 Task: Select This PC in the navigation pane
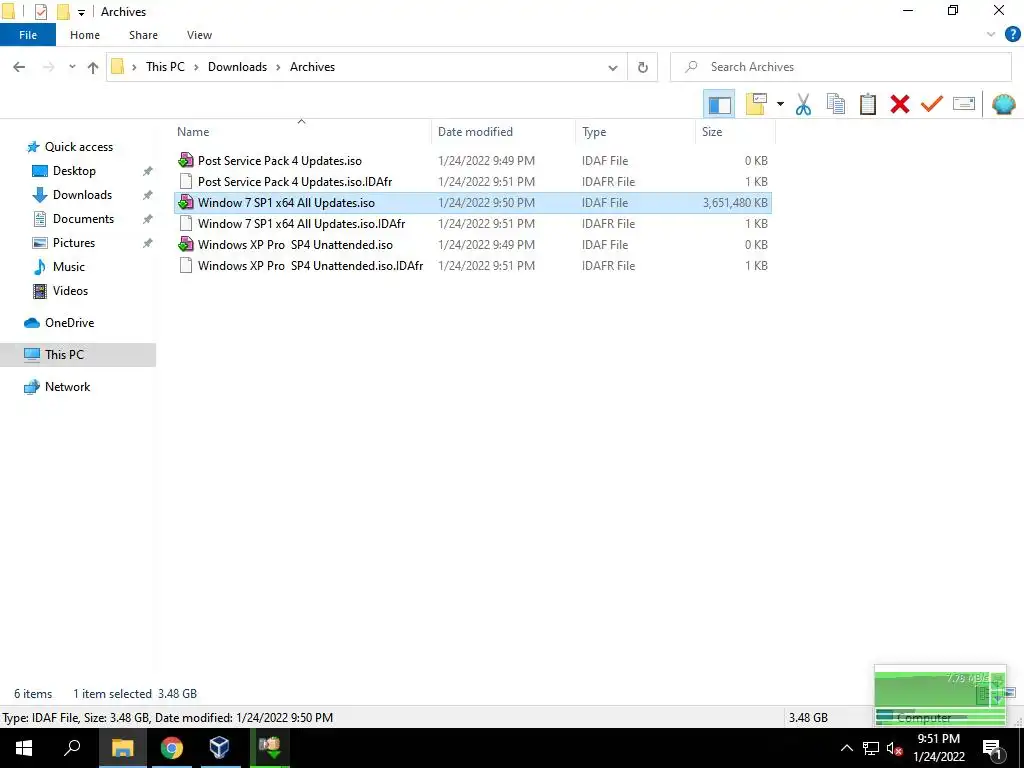click(x=78, y=355)
